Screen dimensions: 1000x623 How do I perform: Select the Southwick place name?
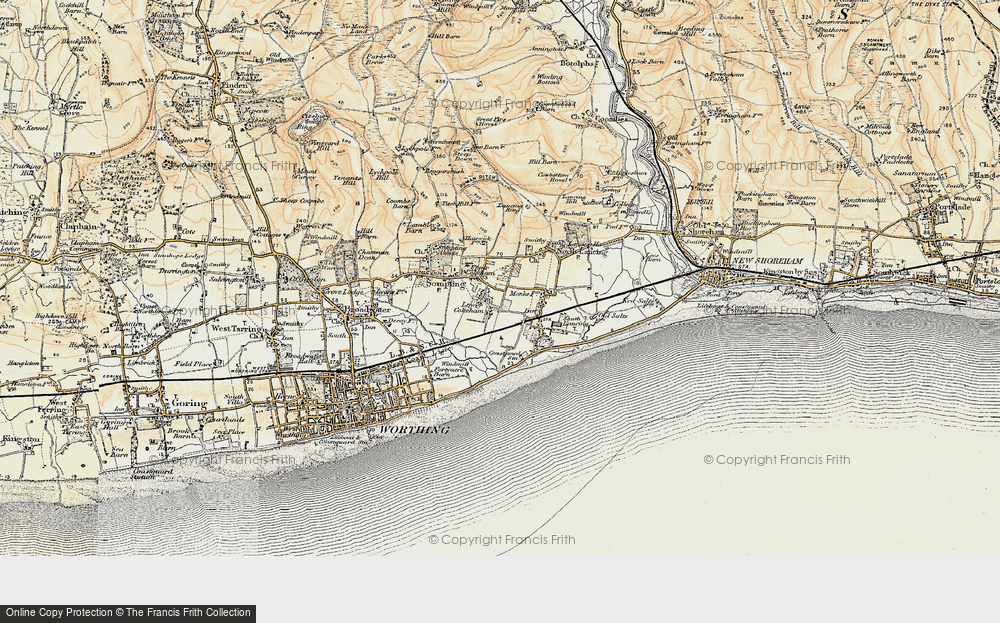[890, 272]
